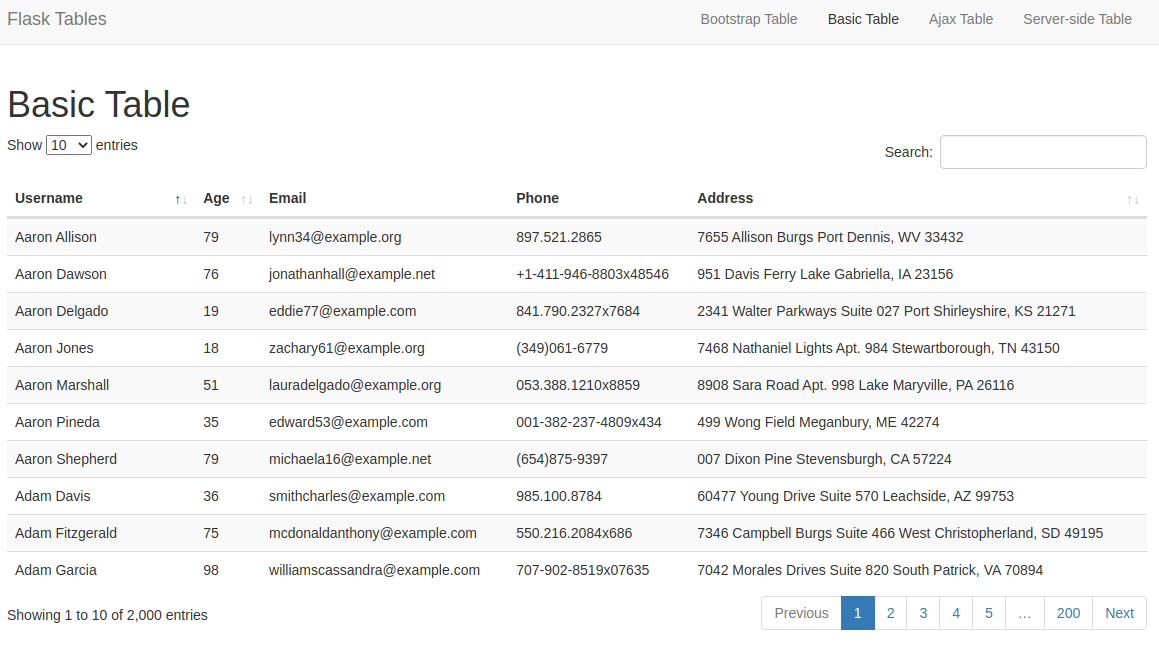The height and width of the screenshot is (648, 1159).
Task: Click the Age column header
Action: pos(228,199)
